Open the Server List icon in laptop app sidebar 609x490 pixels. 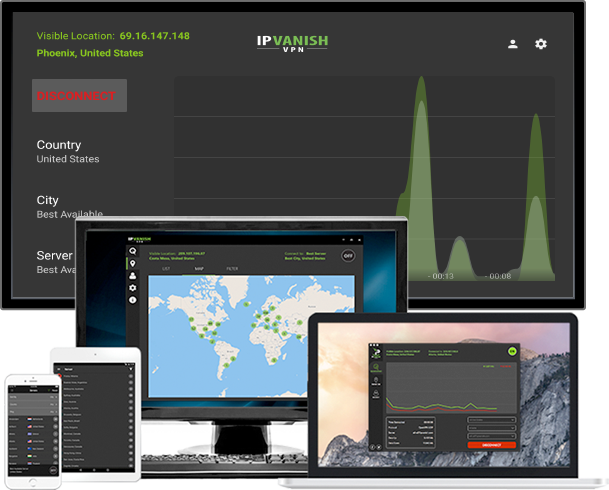376,381
